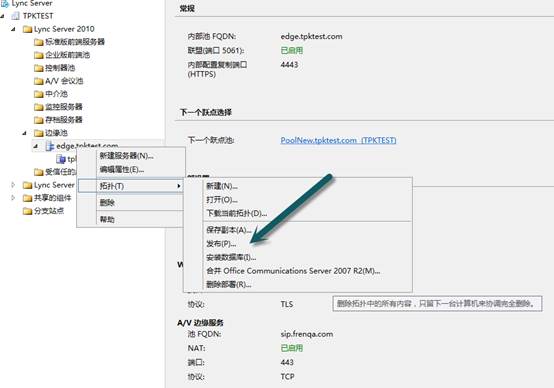This screenshot has width=554, height=388.
Task: Click the TLS protocol value
Action: [287, 304]
